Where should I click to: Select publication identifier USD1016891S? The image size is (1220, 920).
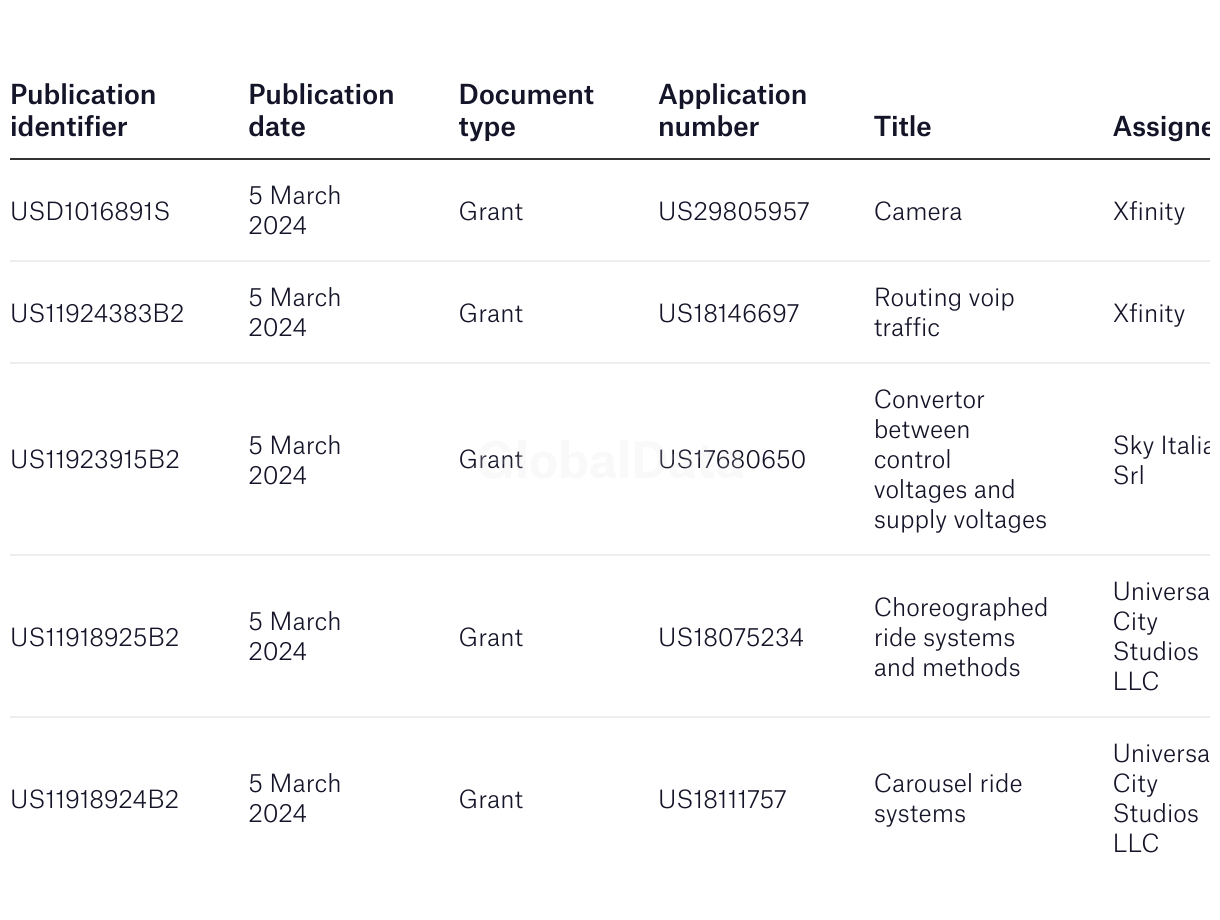coord(90,211)
